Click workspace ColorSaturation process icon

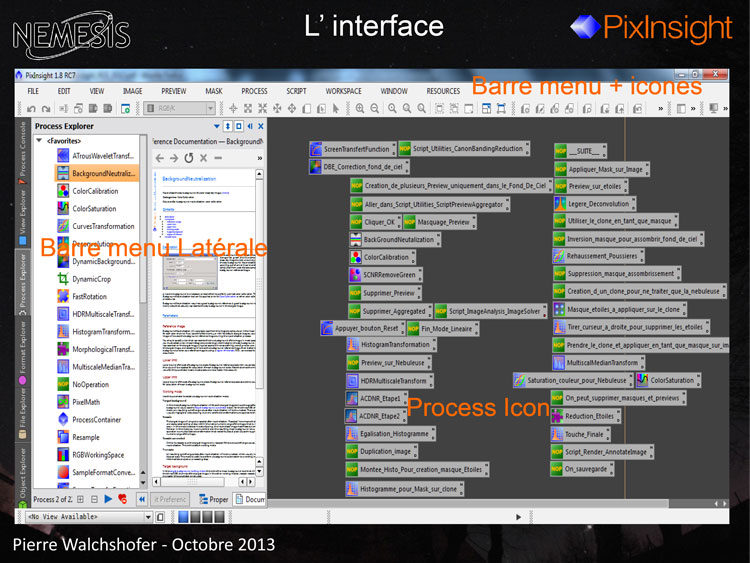669,380
